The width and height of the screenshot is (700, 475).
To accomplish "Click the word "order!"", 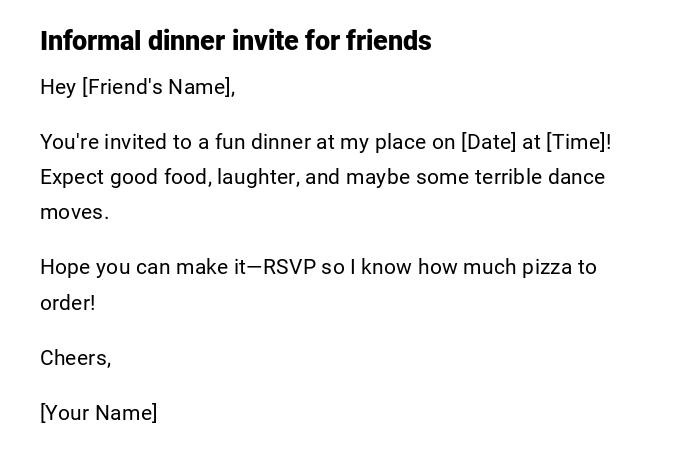I will [x=67, y=303].
